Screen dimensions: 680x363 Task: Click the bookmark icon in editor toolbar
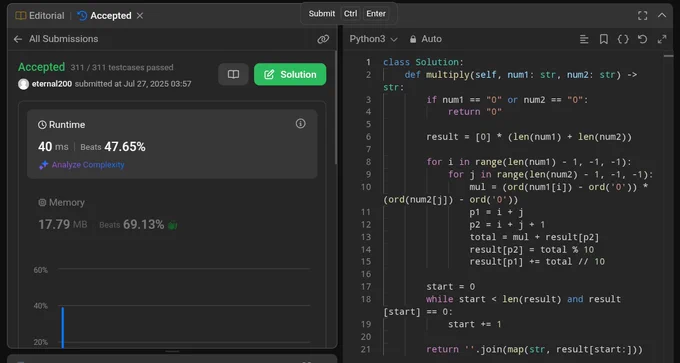(604, 39)
